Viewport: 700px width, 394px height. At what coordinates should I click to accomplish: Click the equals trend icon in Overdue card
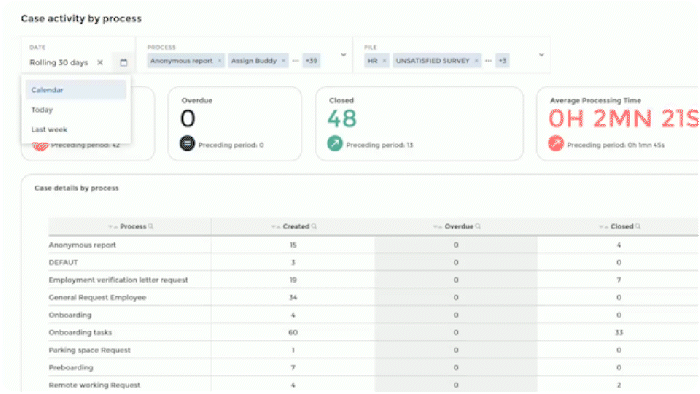tap(188, 143)
